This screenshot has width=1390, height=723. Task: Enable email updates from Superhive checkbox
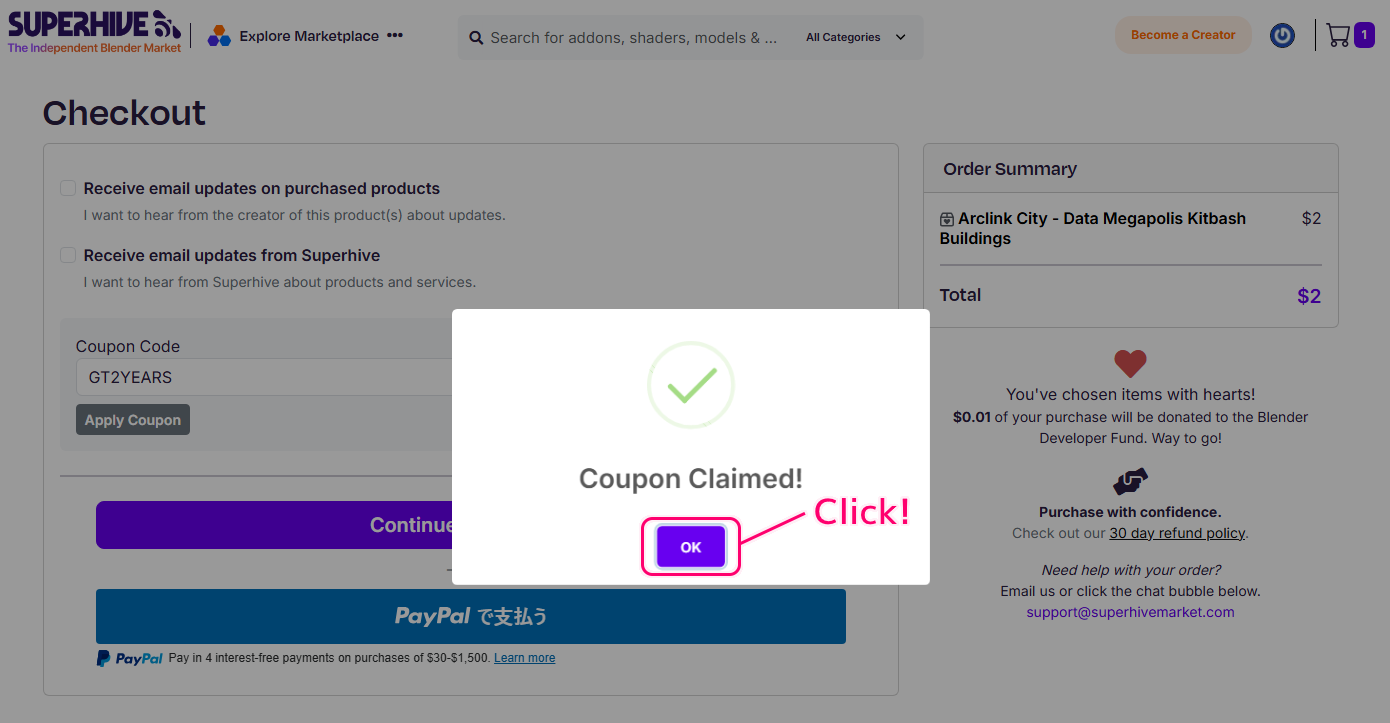coord(68,255)
